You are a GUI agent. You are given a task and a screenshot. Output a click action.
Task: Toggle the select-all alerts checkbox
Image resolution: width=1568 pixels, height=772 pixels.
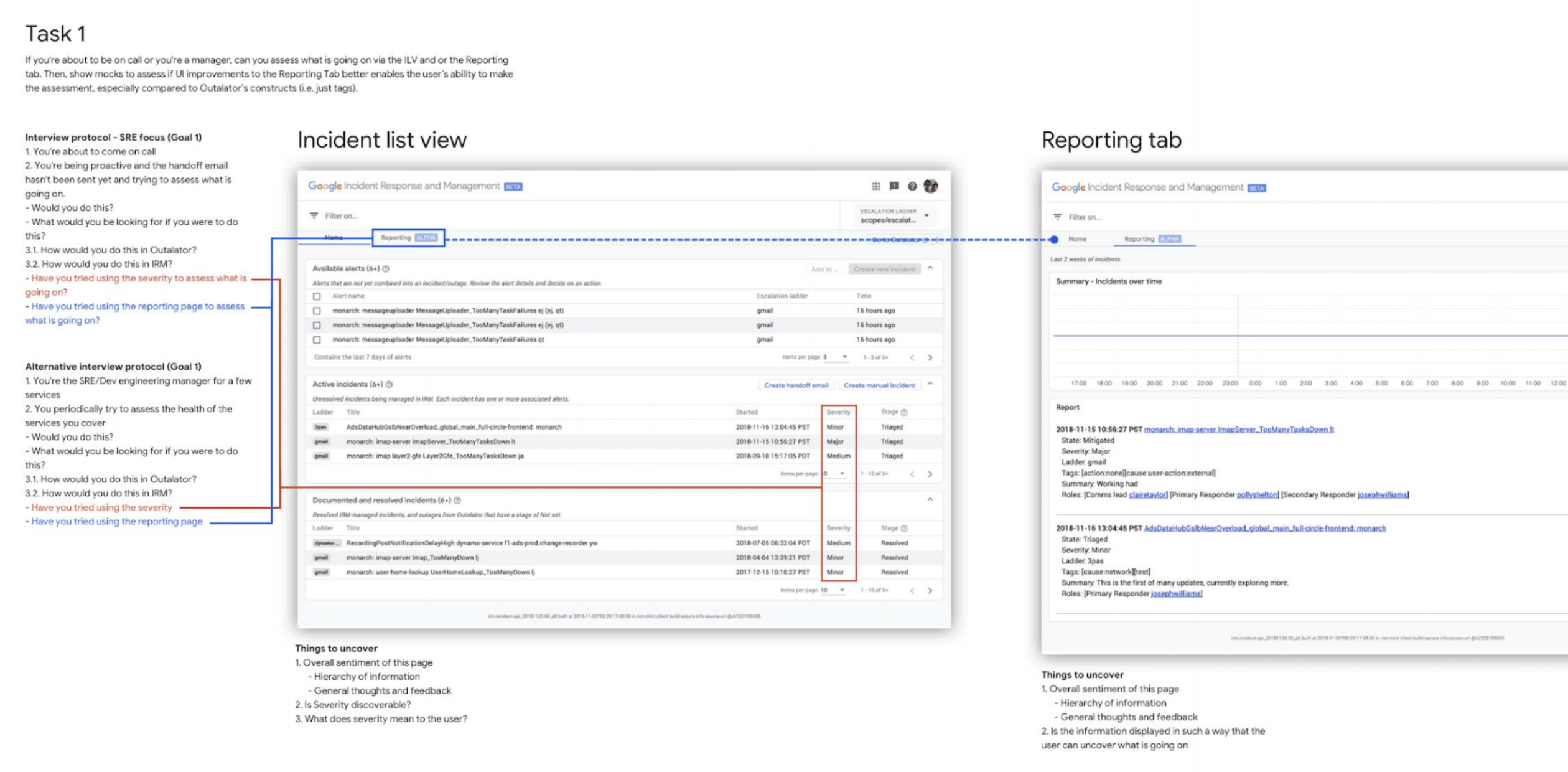317,296
